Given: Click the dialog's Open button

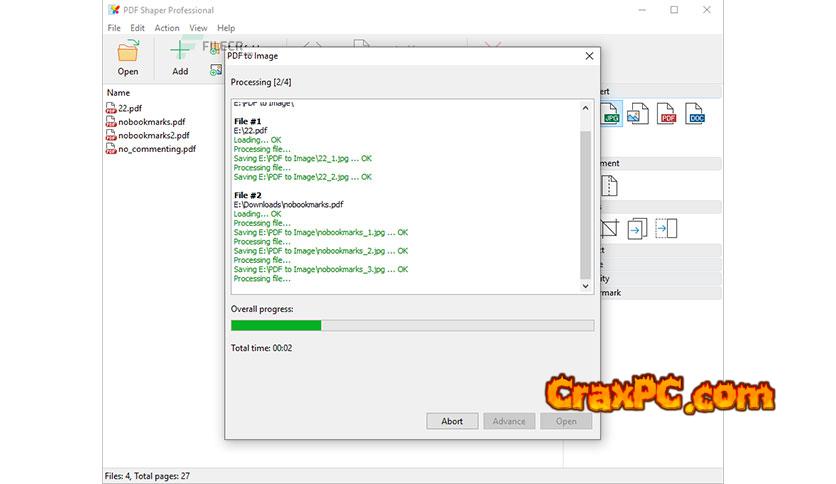Looking at the screenshot, I should coord(566,421).
